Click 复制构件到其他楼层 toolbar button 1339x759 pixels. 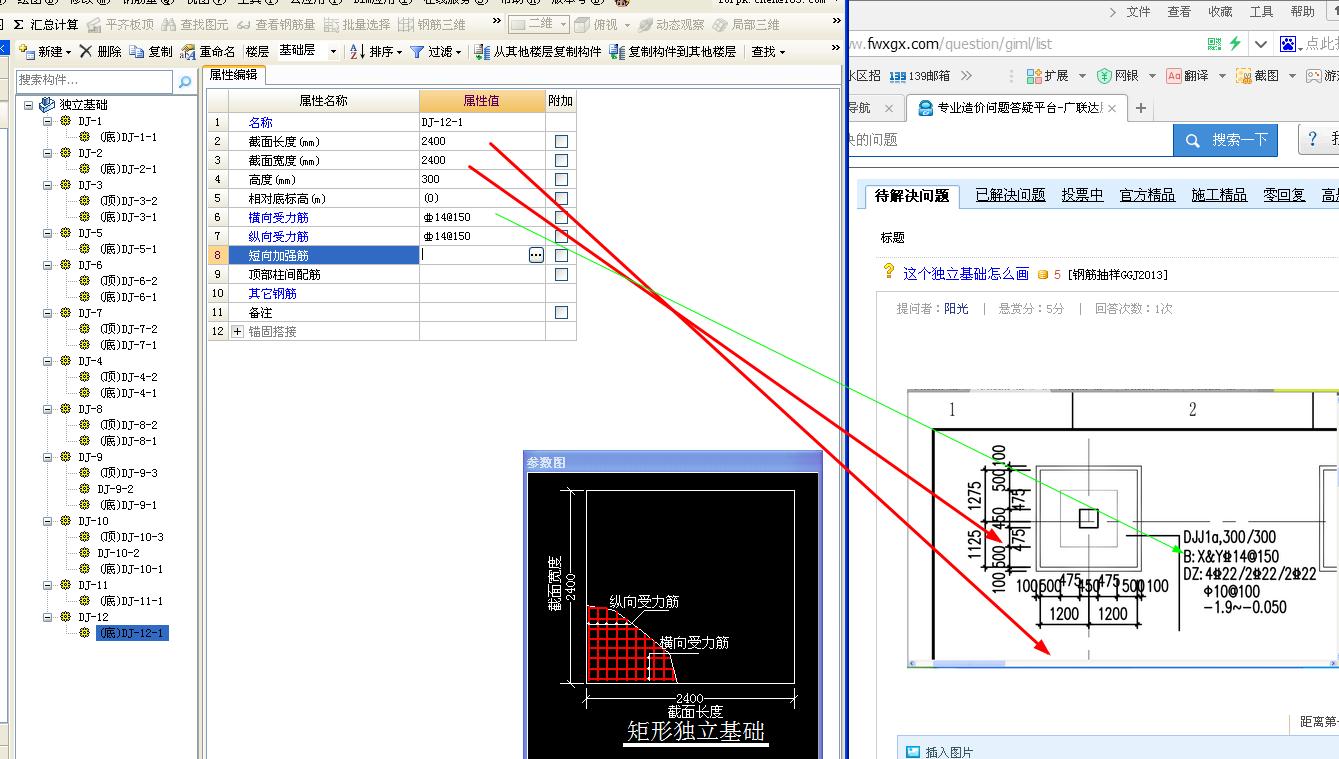(x=672, y=51)
